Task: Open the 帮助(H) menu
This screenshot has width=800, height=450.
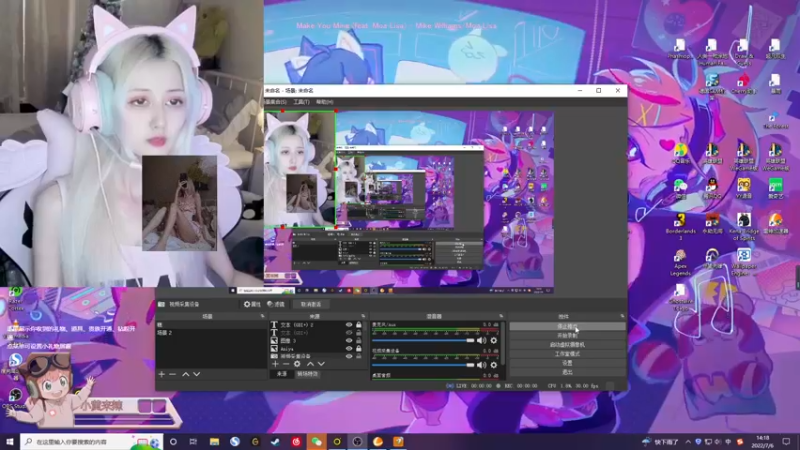Action: [324, 102]
